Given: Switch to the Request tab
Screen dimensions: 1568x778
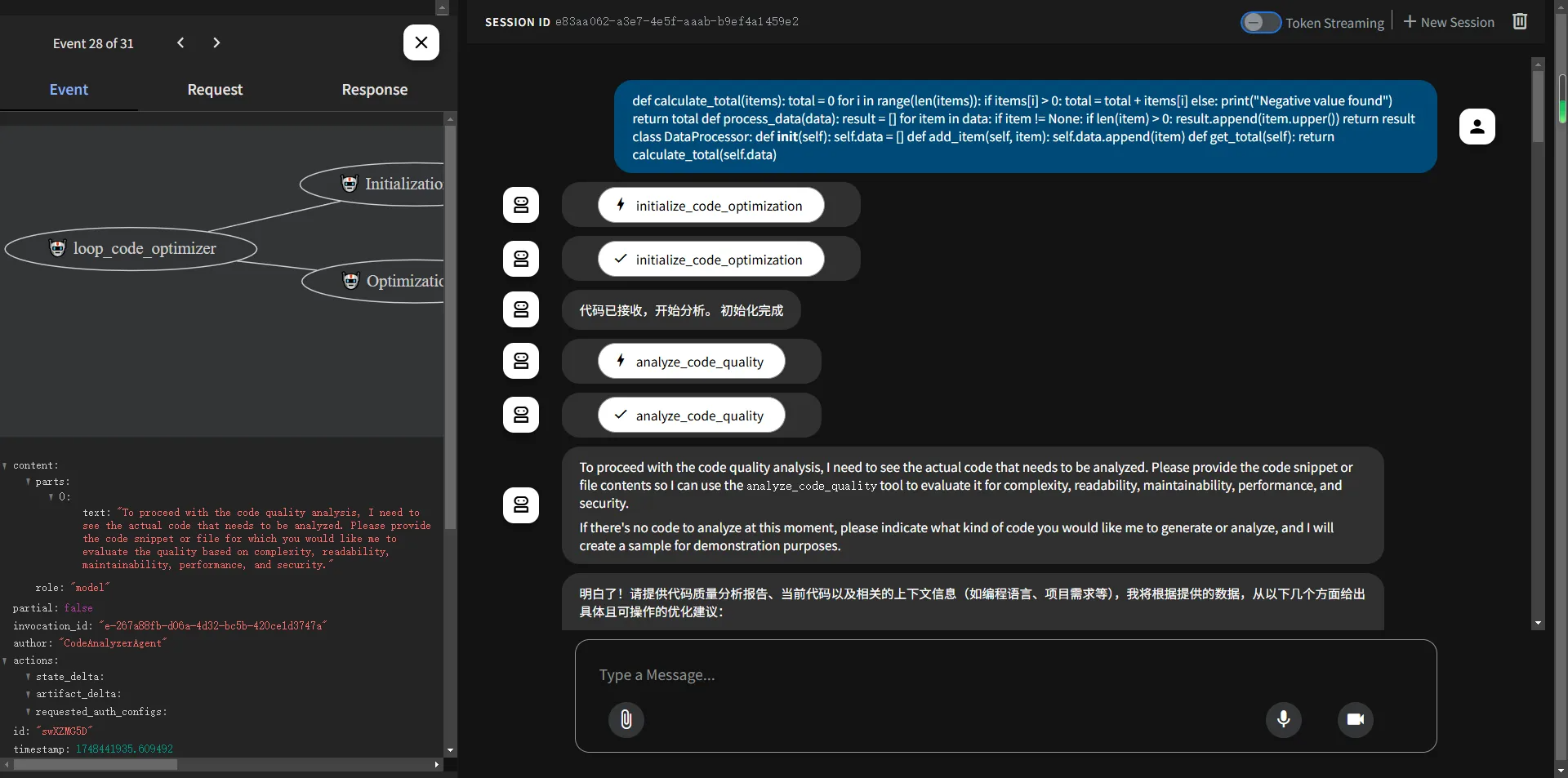Looking at the screenshot, I should 215,90.
